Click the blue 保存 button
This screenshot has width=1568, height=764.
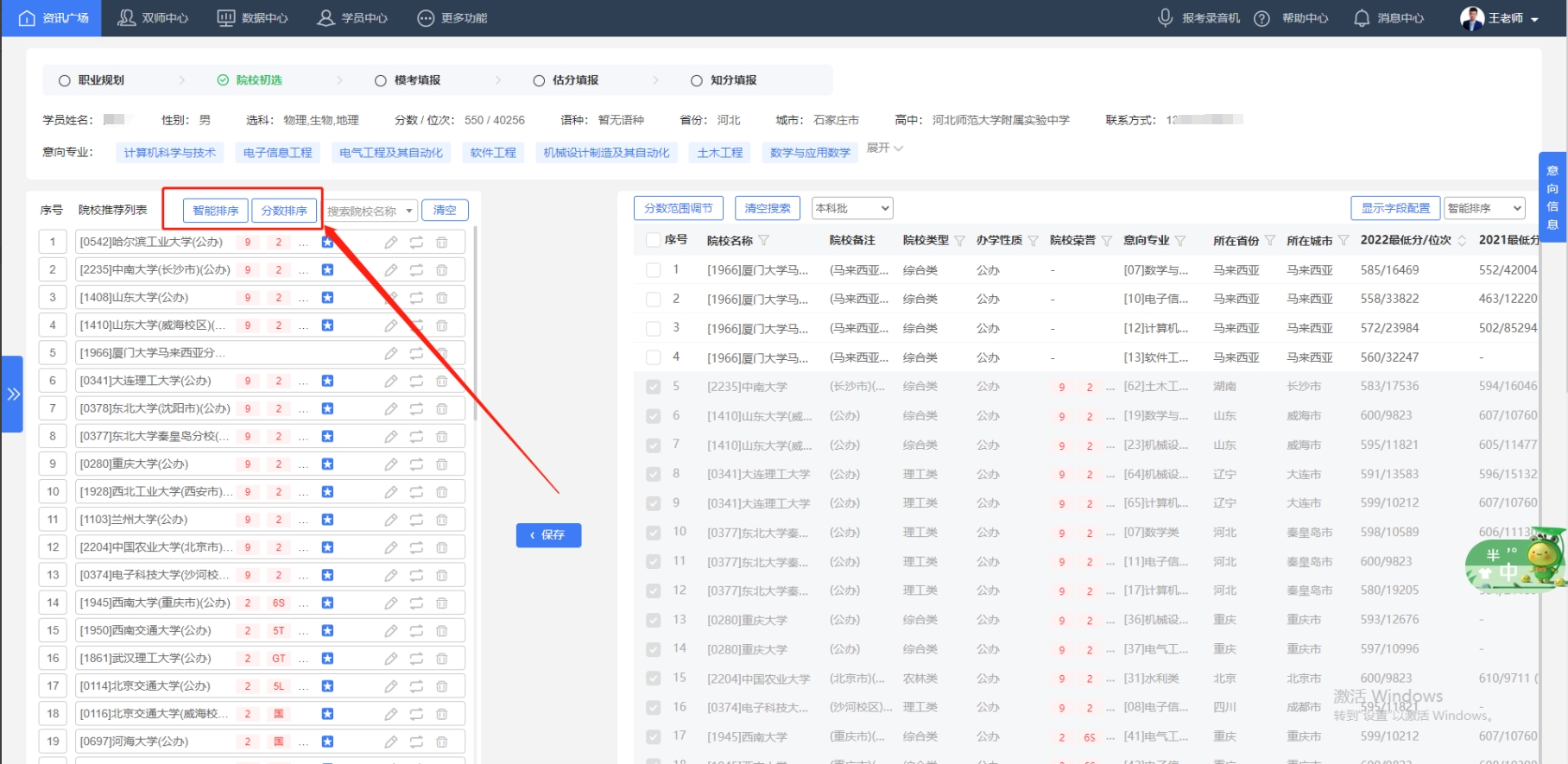[x=548, y=535]
